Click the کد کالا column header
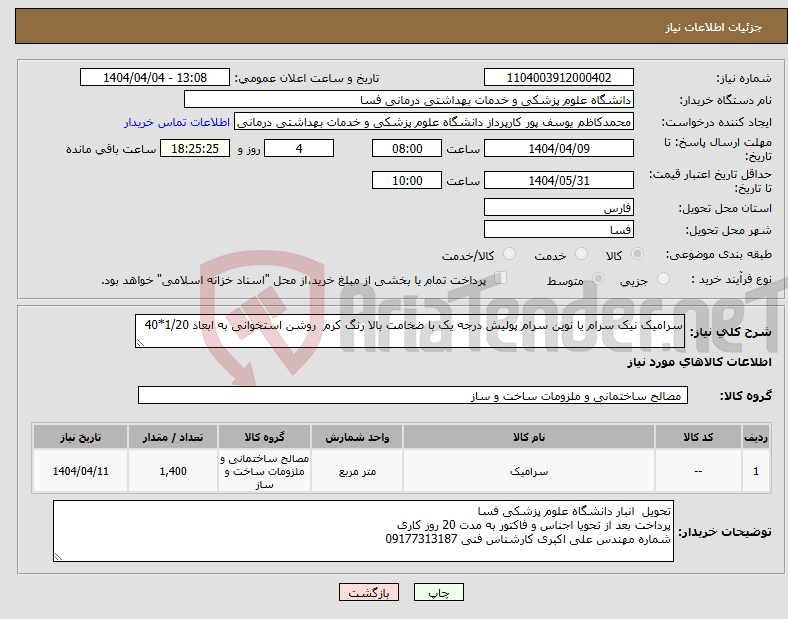Screen dimensions: 788x619 pos(698,437)
